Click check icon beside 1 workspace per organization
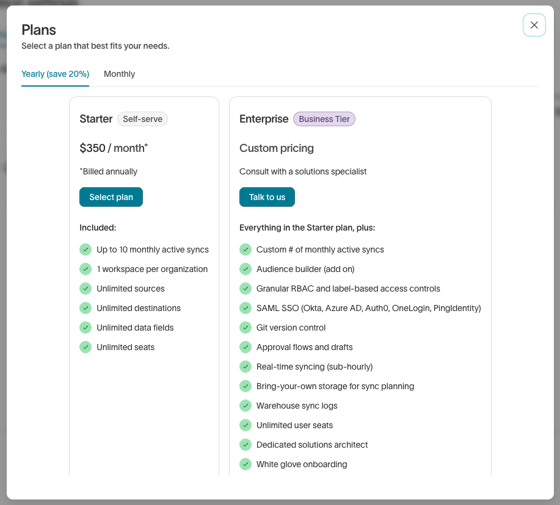This screenshot has width=560, height=505. coord(85,269)
